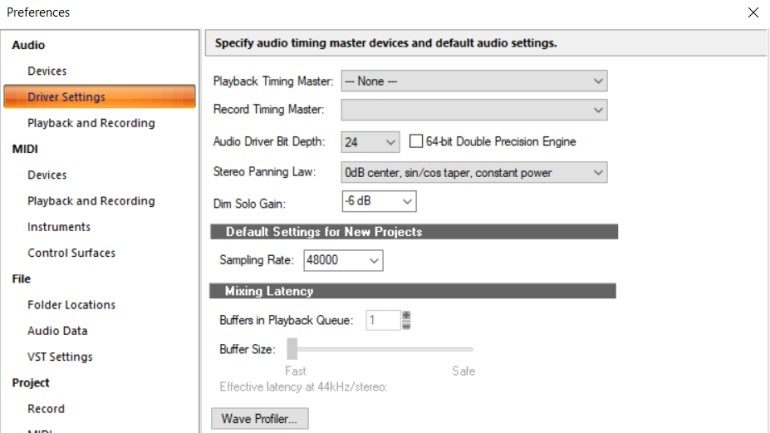Select VST Settings page
This screenshot has height=433, width=770.
coord(60,357)
